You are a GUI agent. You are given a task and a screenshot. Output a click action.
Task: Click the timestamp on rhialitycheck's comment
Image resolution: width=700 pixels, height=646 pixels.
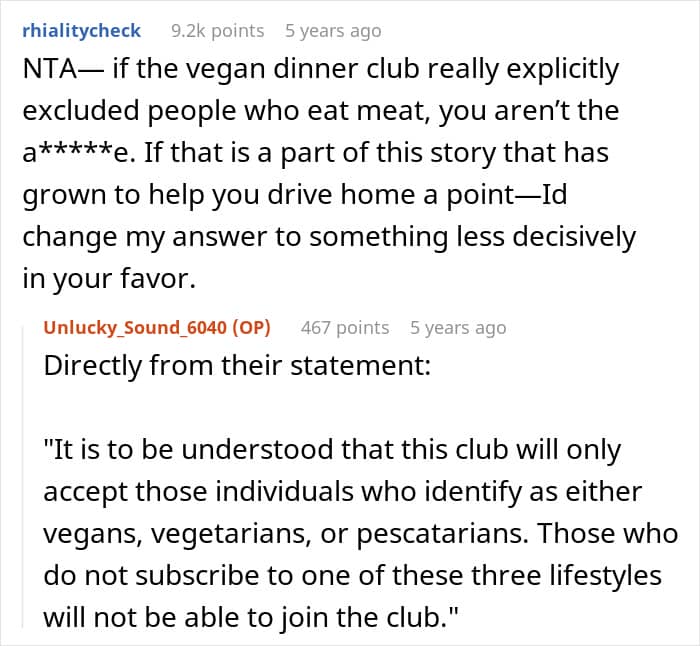(x=332, y=31)
